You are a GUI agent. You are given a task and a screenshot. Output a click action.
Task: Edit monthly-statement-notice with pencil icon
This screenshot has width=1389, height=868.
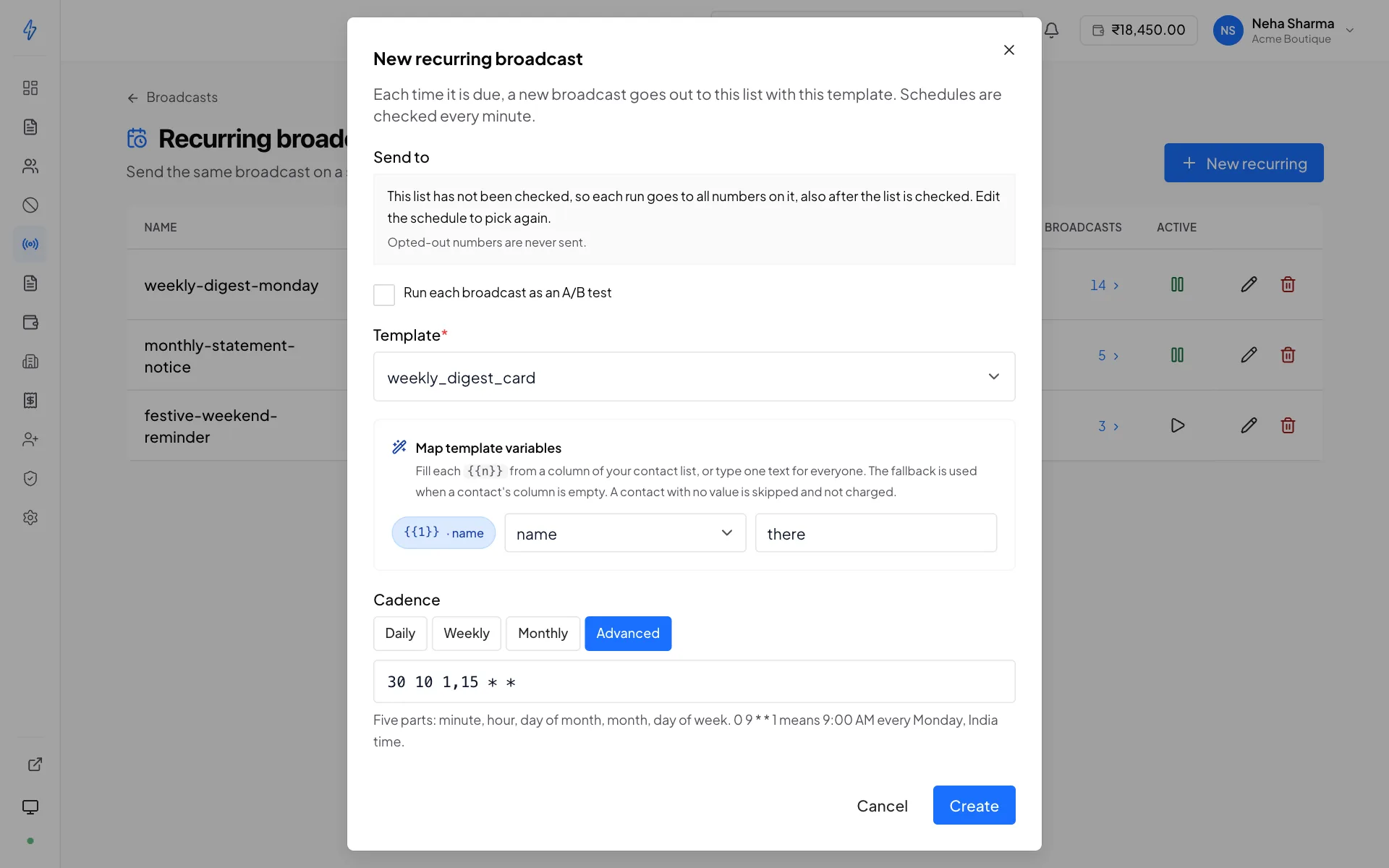point(1249,355)
